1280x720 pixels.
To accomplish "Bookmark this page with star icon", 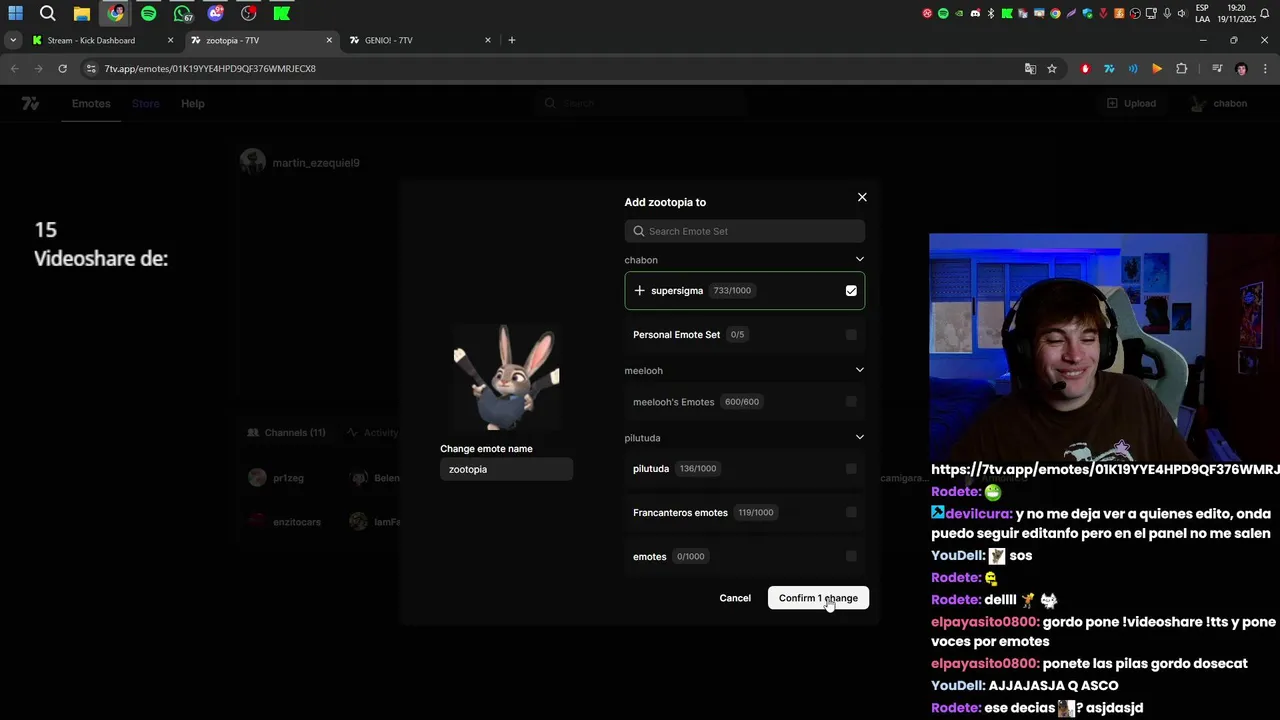I will [x=1052, y=69].
